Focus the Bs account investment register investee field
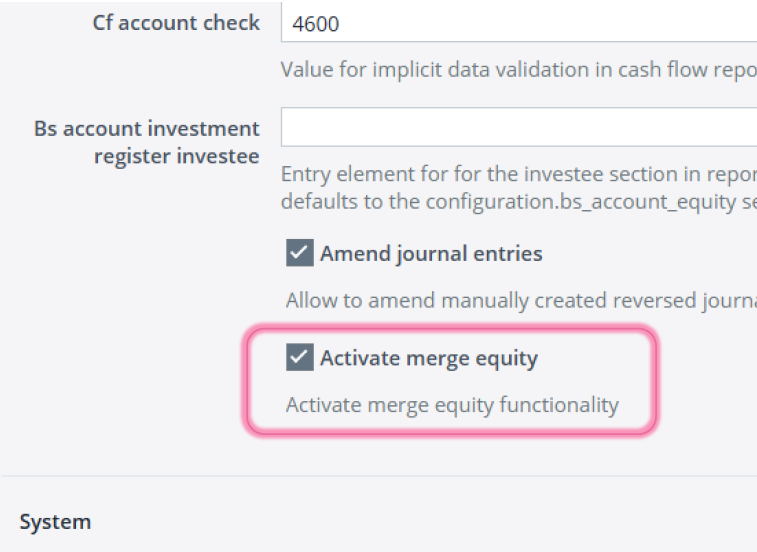This screenshot has width=757, height=552. click(518, 128)
